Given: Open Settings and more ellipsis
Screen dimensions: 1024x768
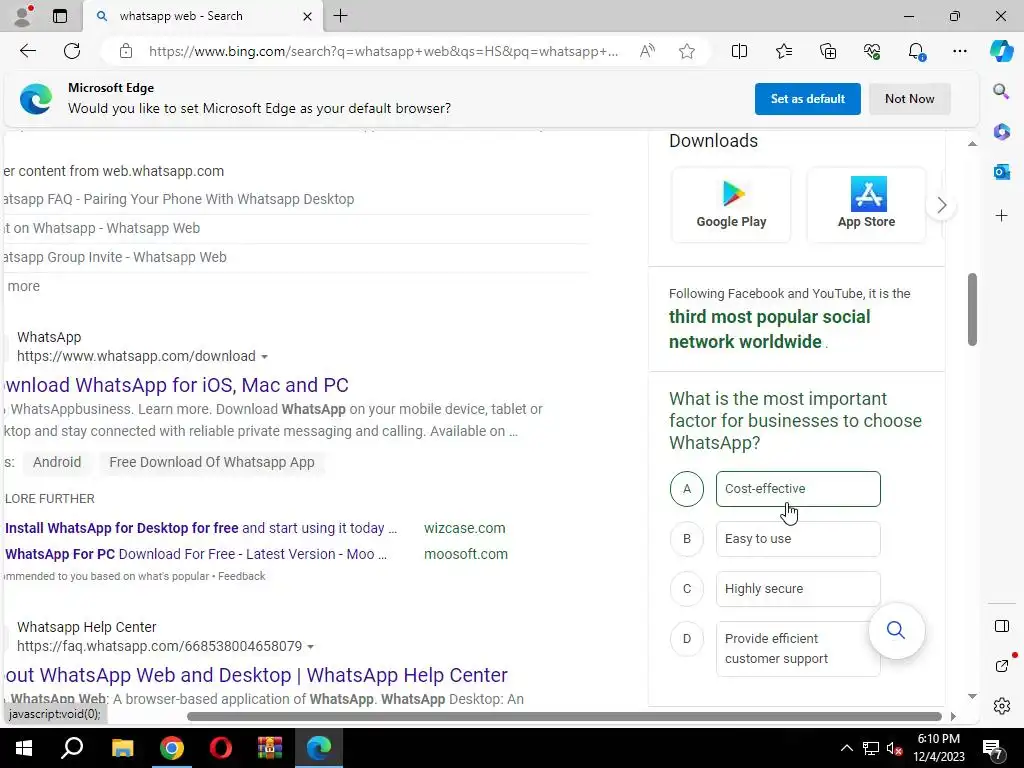Looking at the screenshot, I should tap(959, 51).
